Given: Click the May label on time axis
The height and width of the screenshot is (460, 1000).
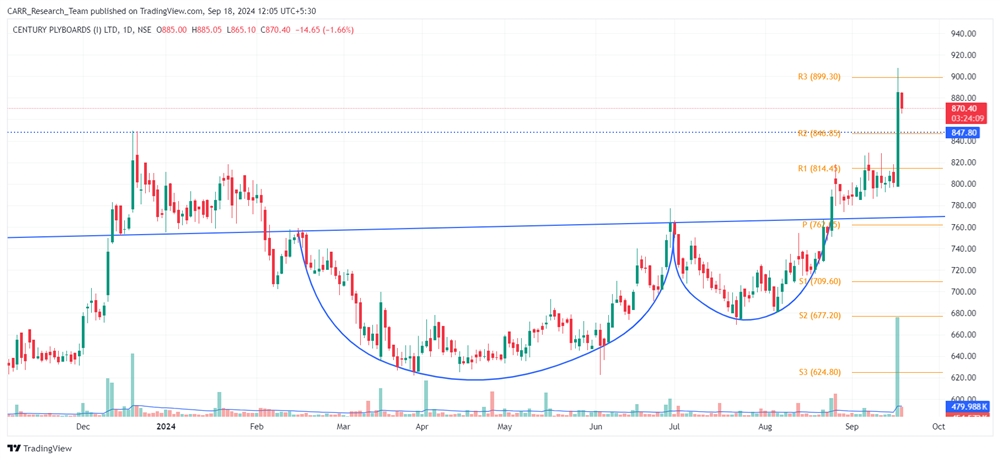Looking at the screenshot, I should point(504,426).
